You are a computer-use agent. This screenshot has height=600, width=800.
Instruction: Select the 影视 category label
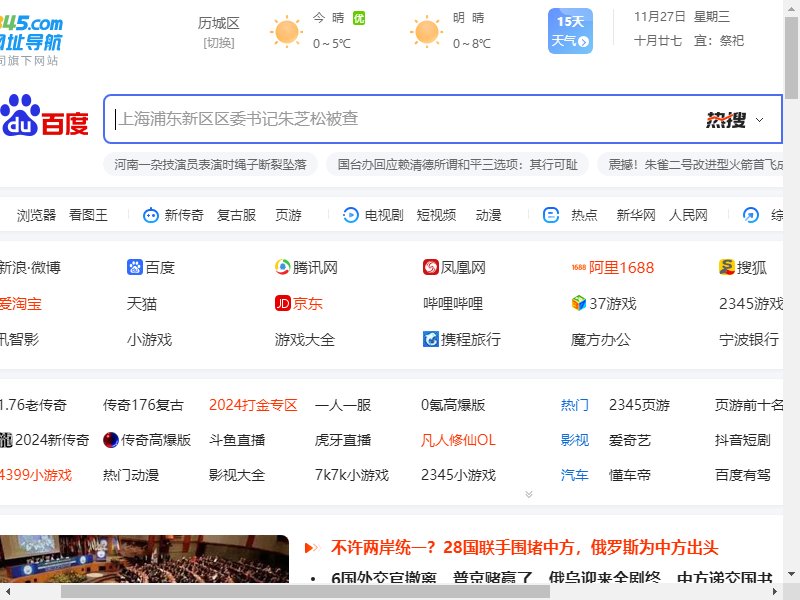tap(574, 440)
